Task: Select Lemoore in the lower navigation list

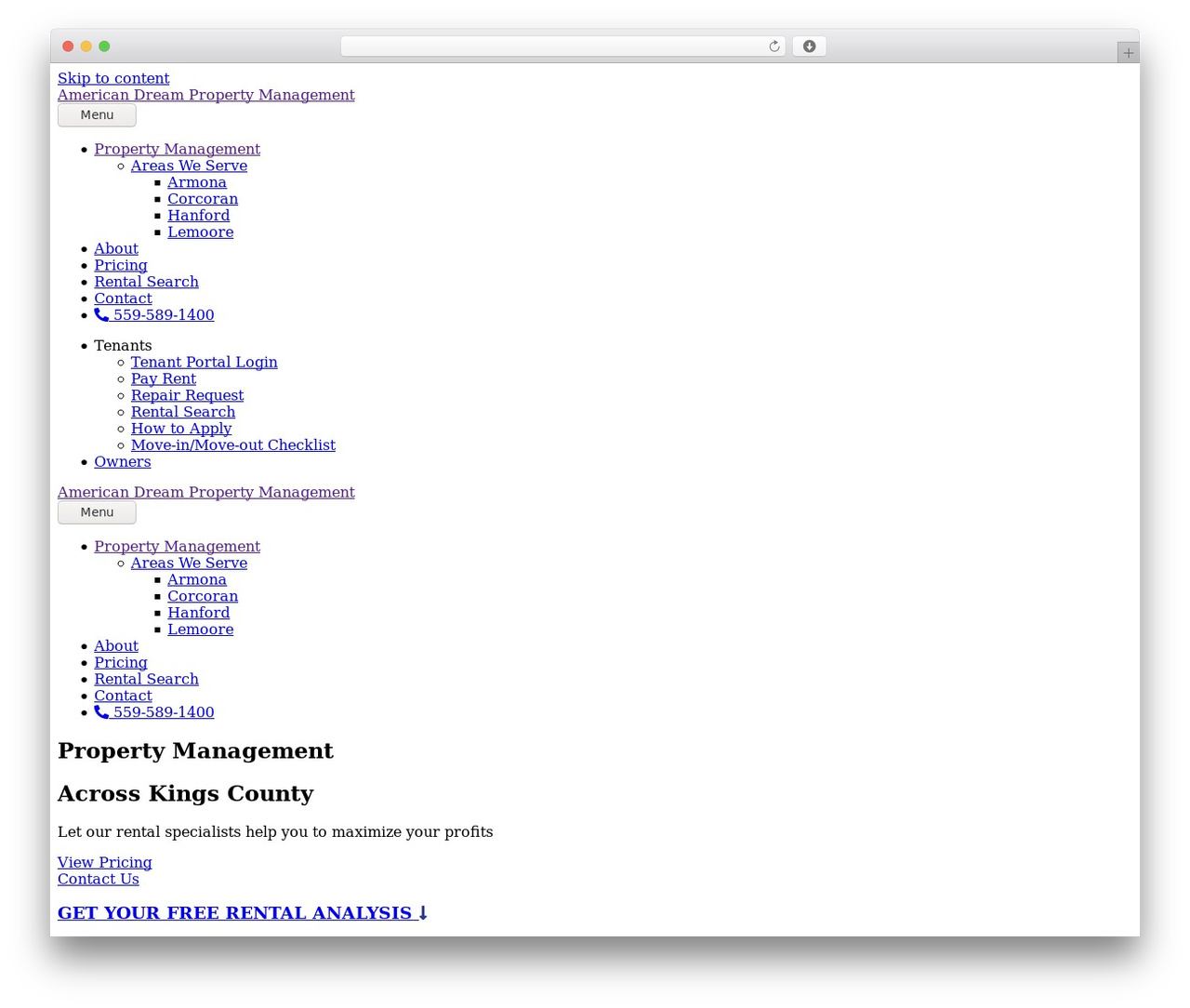Action: pyautogui.click(x=200, y=630)
